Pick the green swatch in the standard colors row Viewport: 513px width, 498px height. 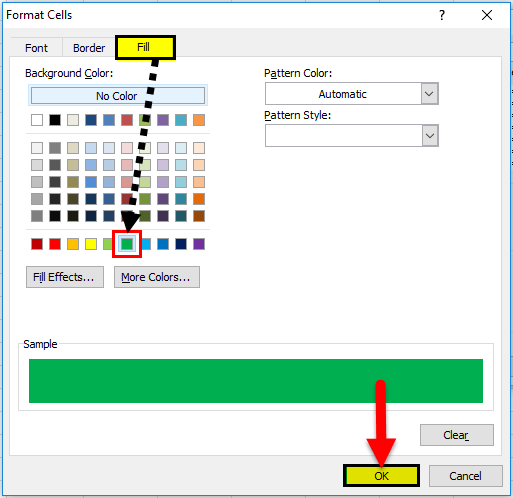click(127, 244)
